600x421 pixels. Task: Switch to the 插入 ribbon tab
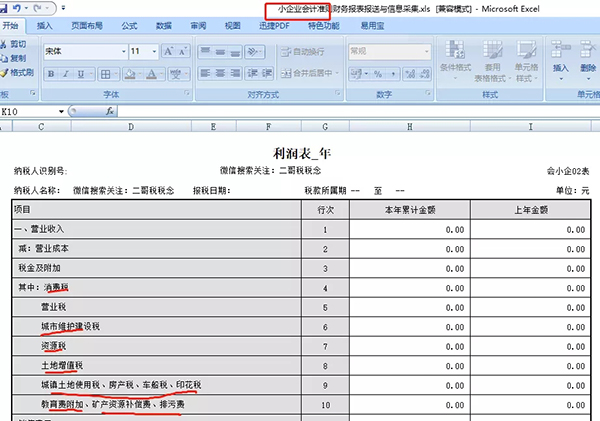pos(44,26)
